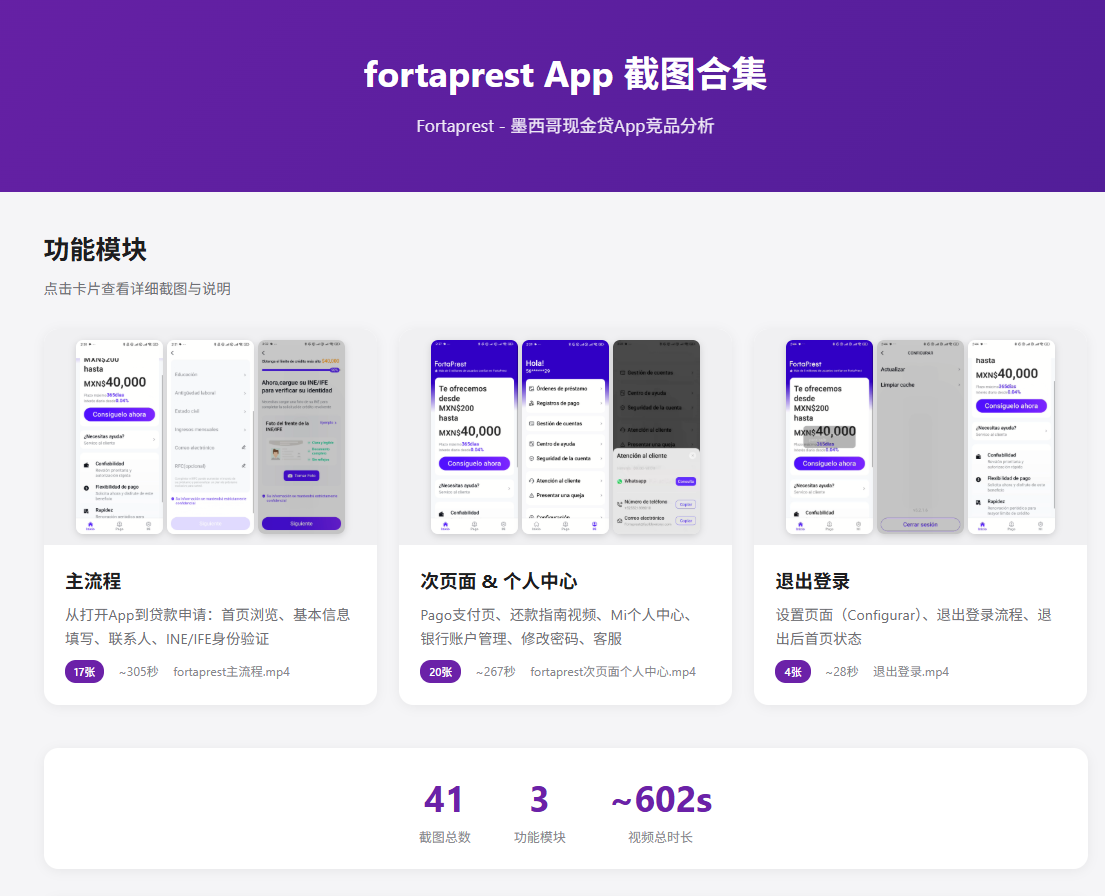Click the Cerrar sesión settings thumbnail
The height and width of the screenshot is (896, 1105).
[920, 436]
